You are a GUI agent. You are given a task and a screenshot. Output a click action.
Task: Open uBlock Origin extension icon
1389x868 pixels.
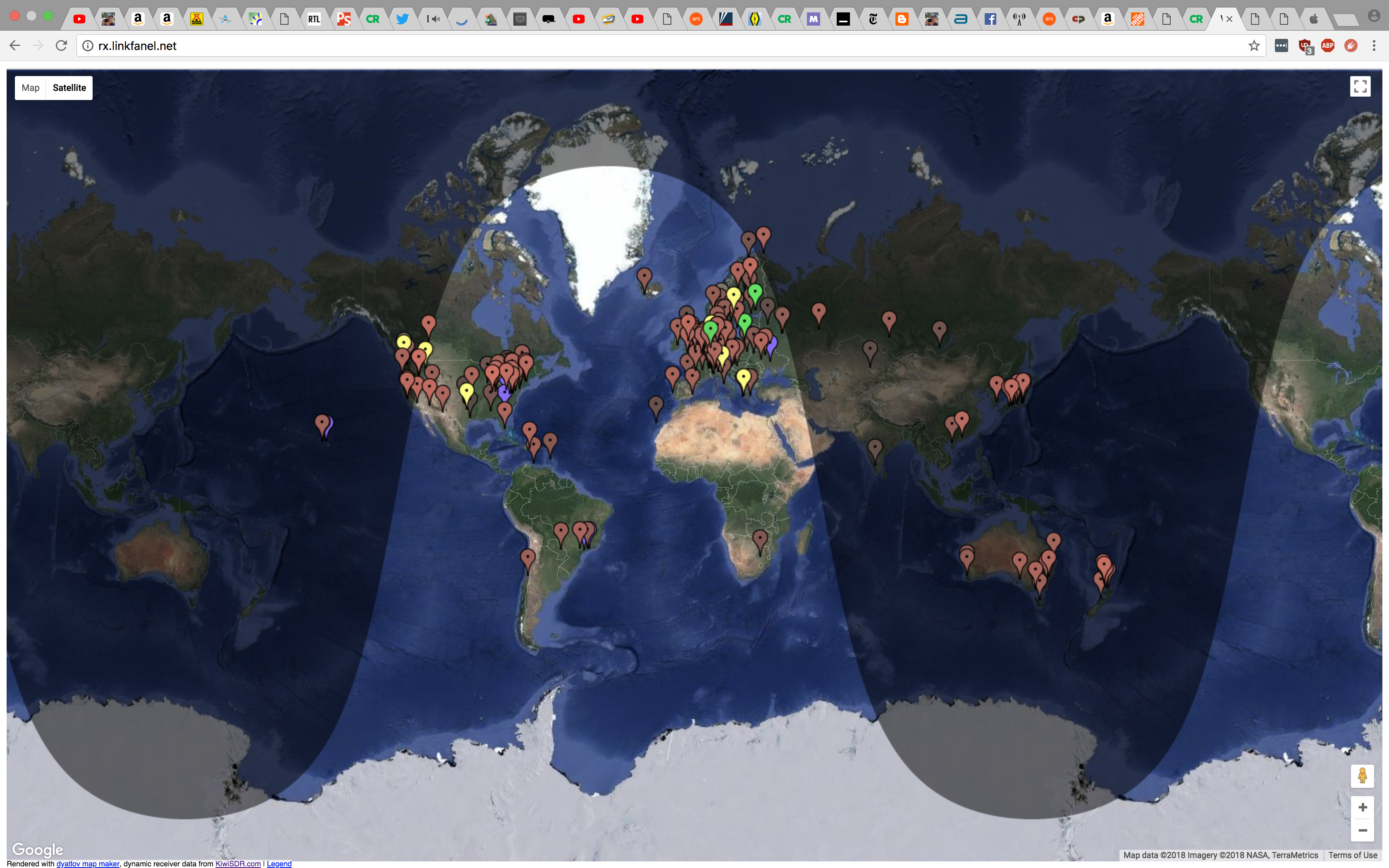pos(1305,46)
